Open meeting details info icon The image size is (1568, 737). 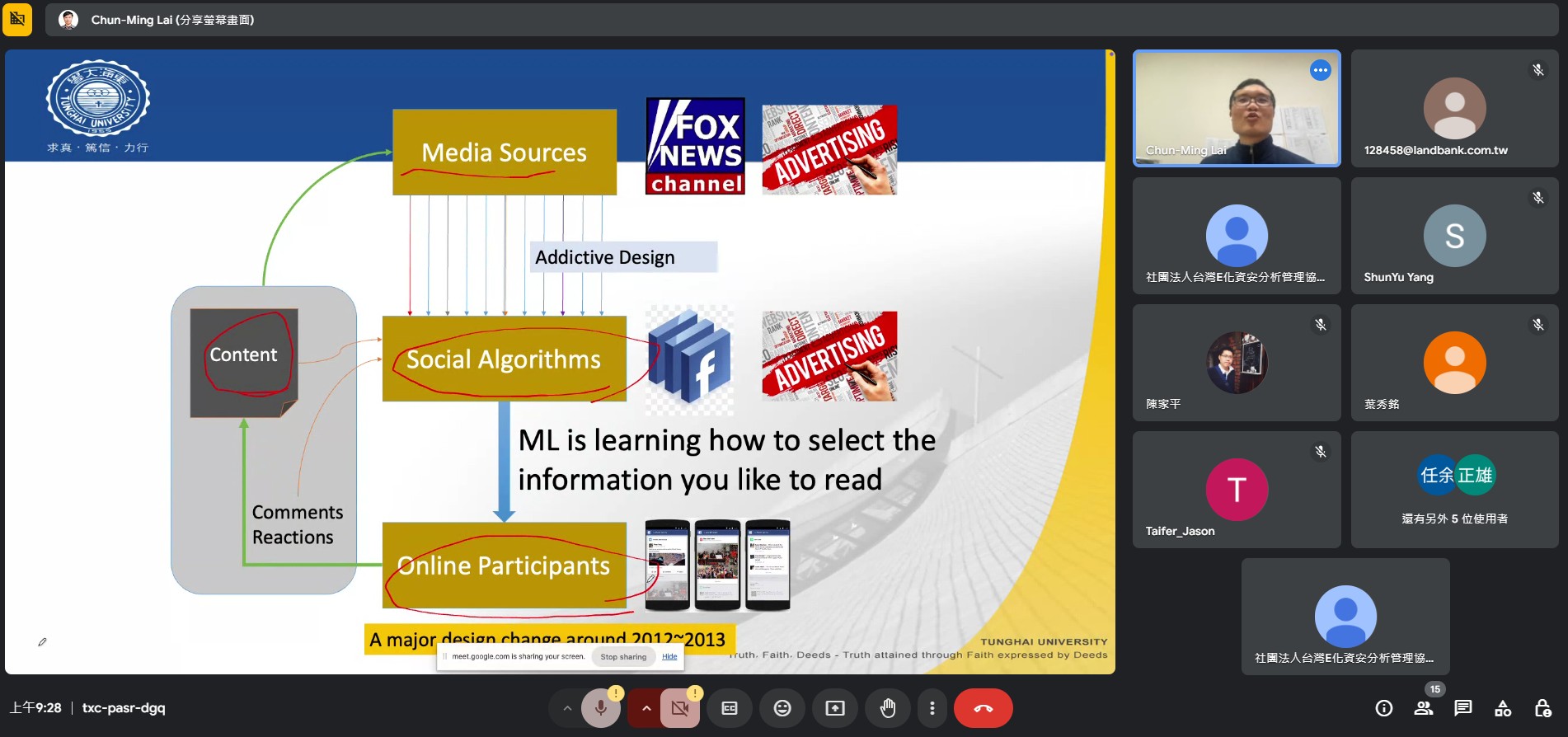click(1384, 708)
